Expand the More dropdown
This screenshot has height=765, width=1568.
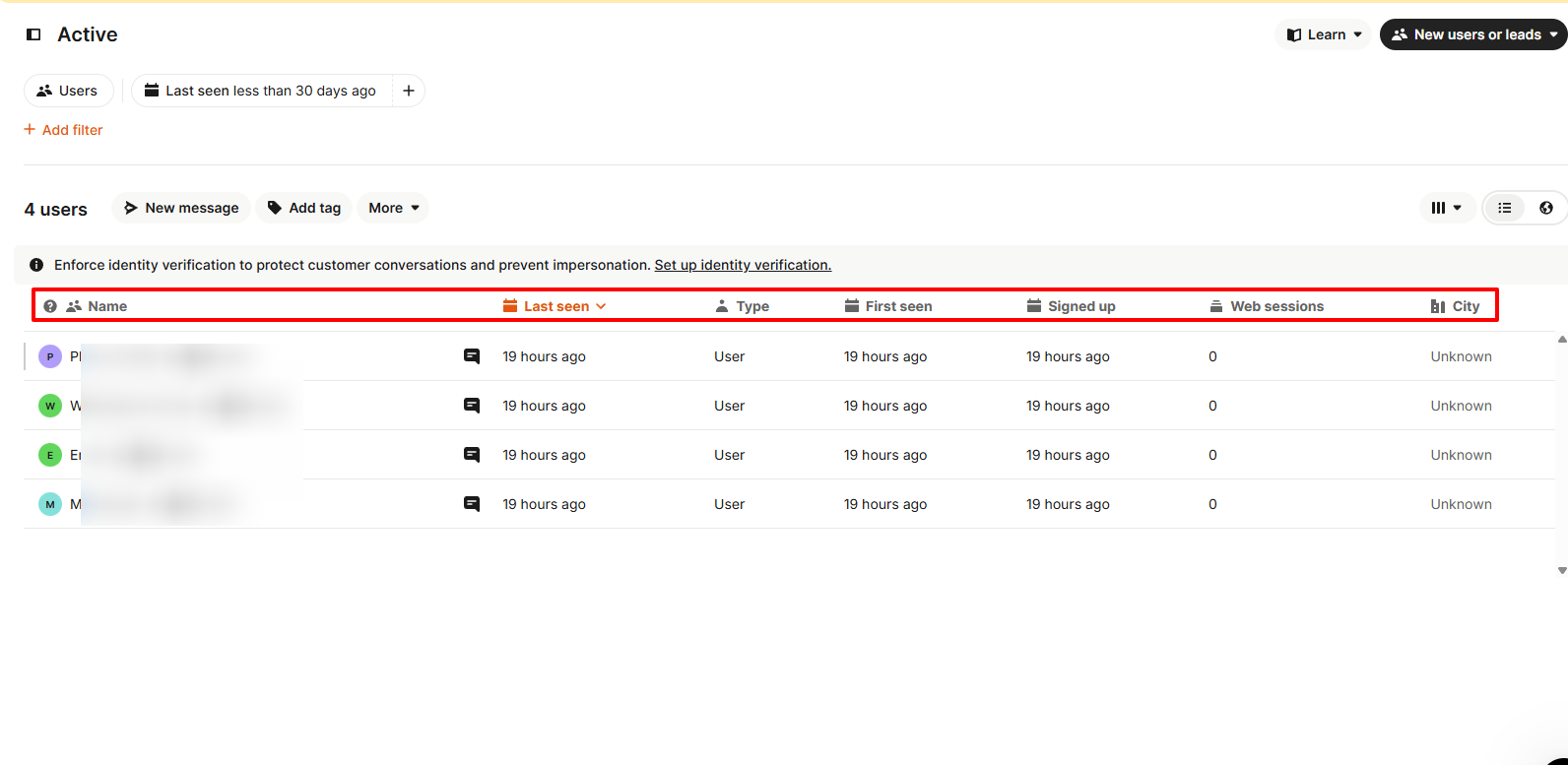point(393,208)
